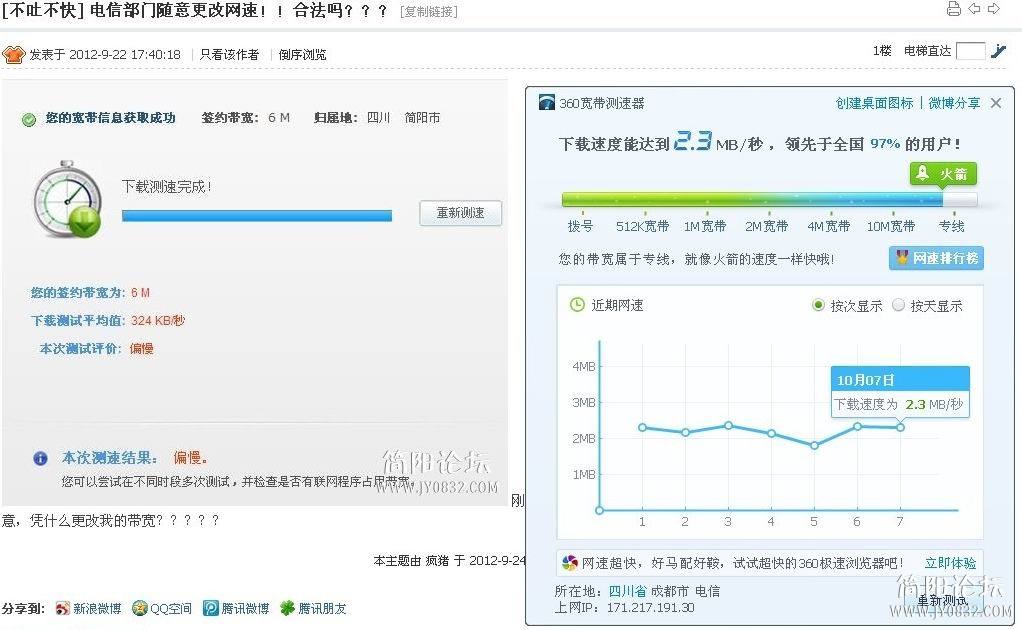This screenshot has height=630, width=1022.
Task: Click the green 火箭 badge
Action: pos(943,174)
